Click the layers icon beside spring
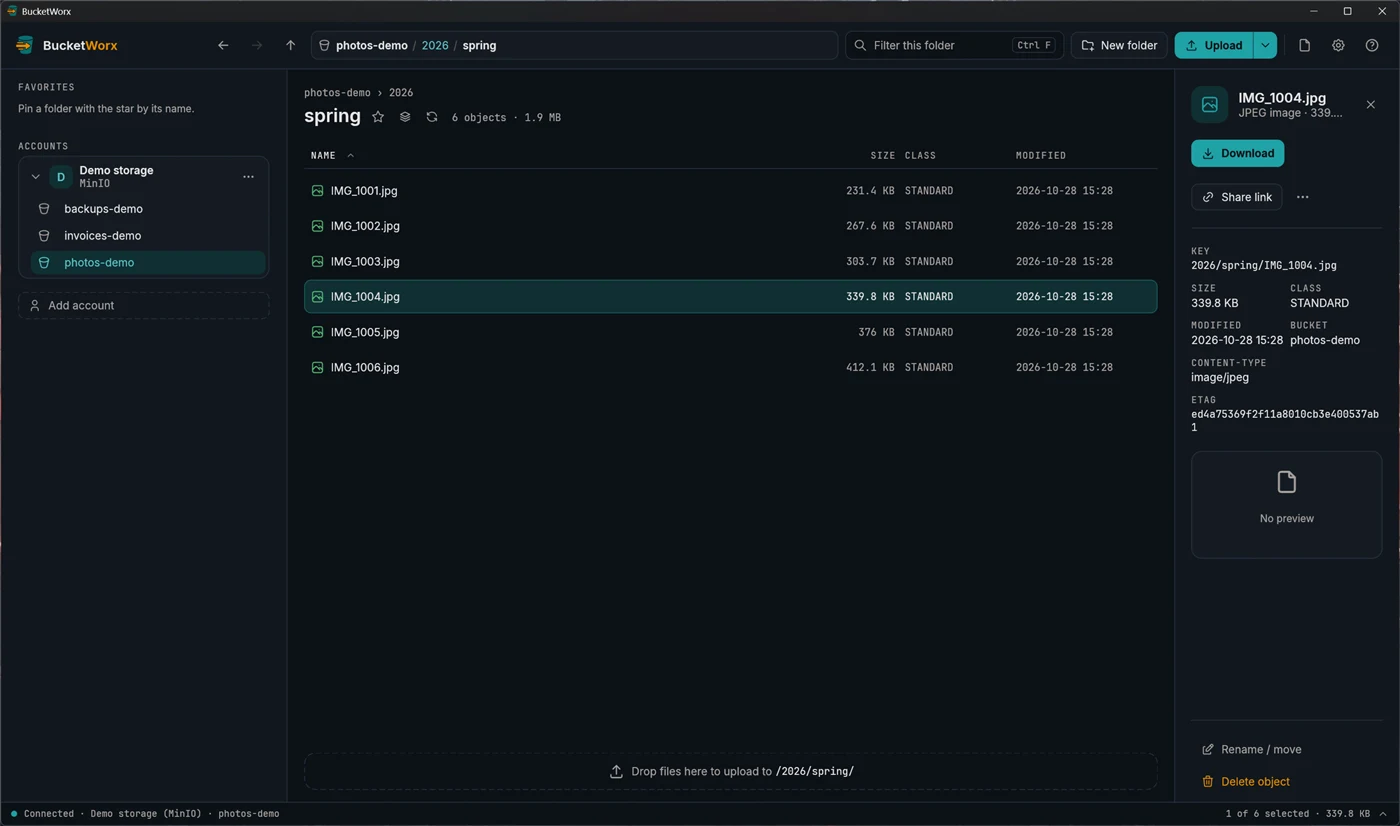 click(405, 117)
